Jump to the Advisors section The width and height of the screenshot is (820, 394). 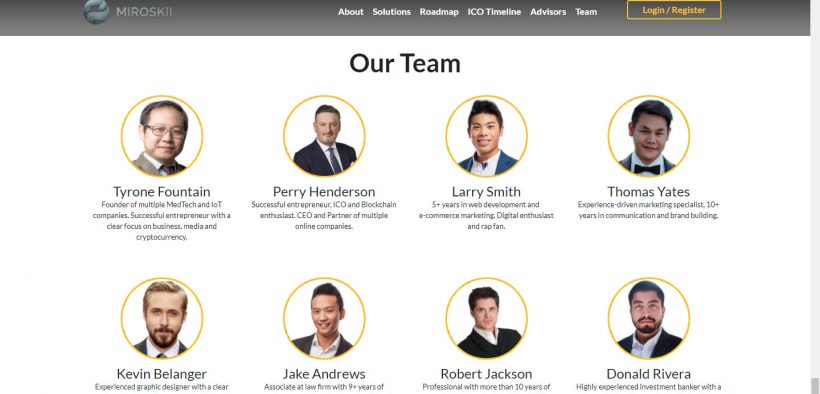click(x=548, y=12)
